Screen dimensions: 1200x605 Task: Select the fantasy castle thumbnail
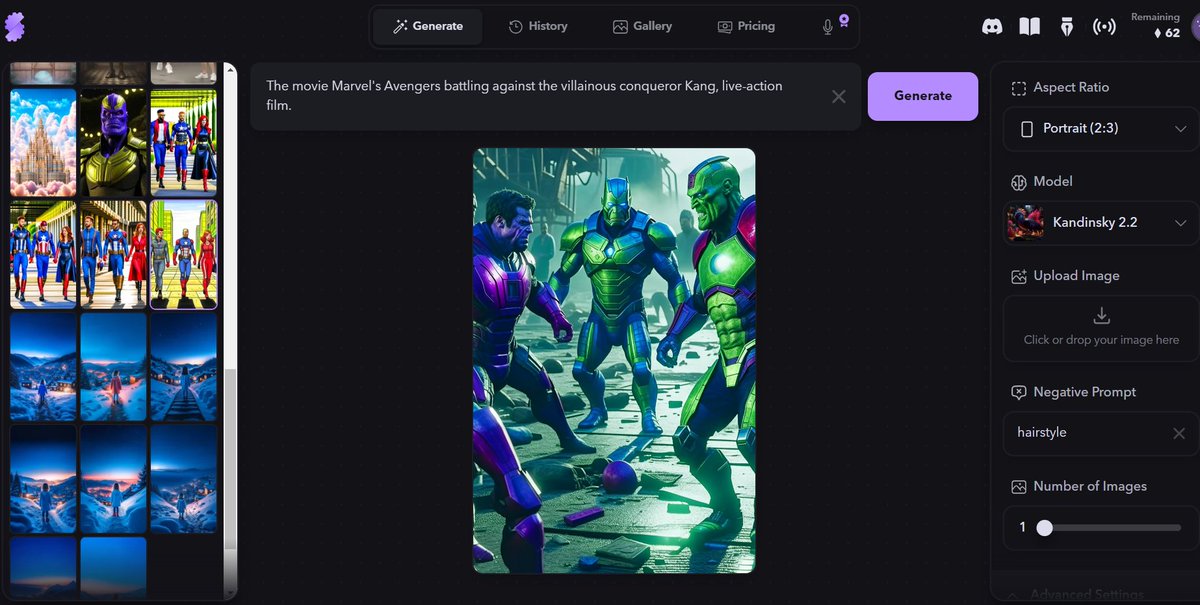click(43, 142)
